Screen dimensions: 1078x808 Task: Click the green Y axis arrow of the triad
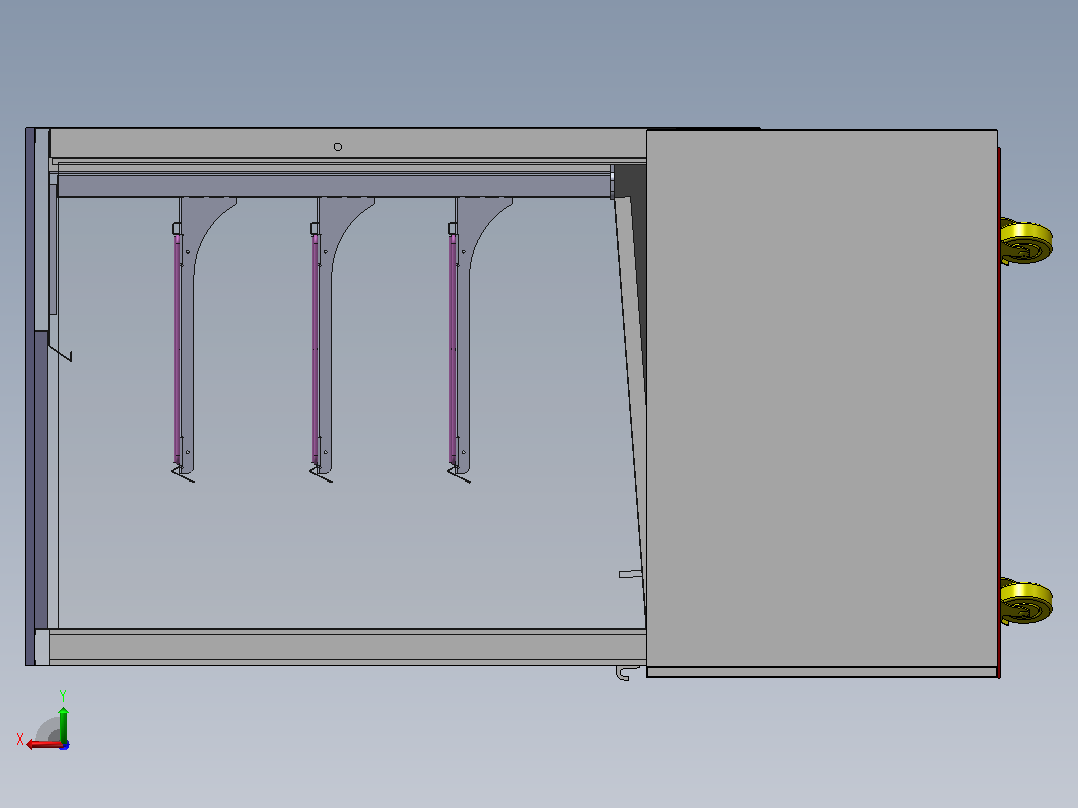[x=63, y=723]
